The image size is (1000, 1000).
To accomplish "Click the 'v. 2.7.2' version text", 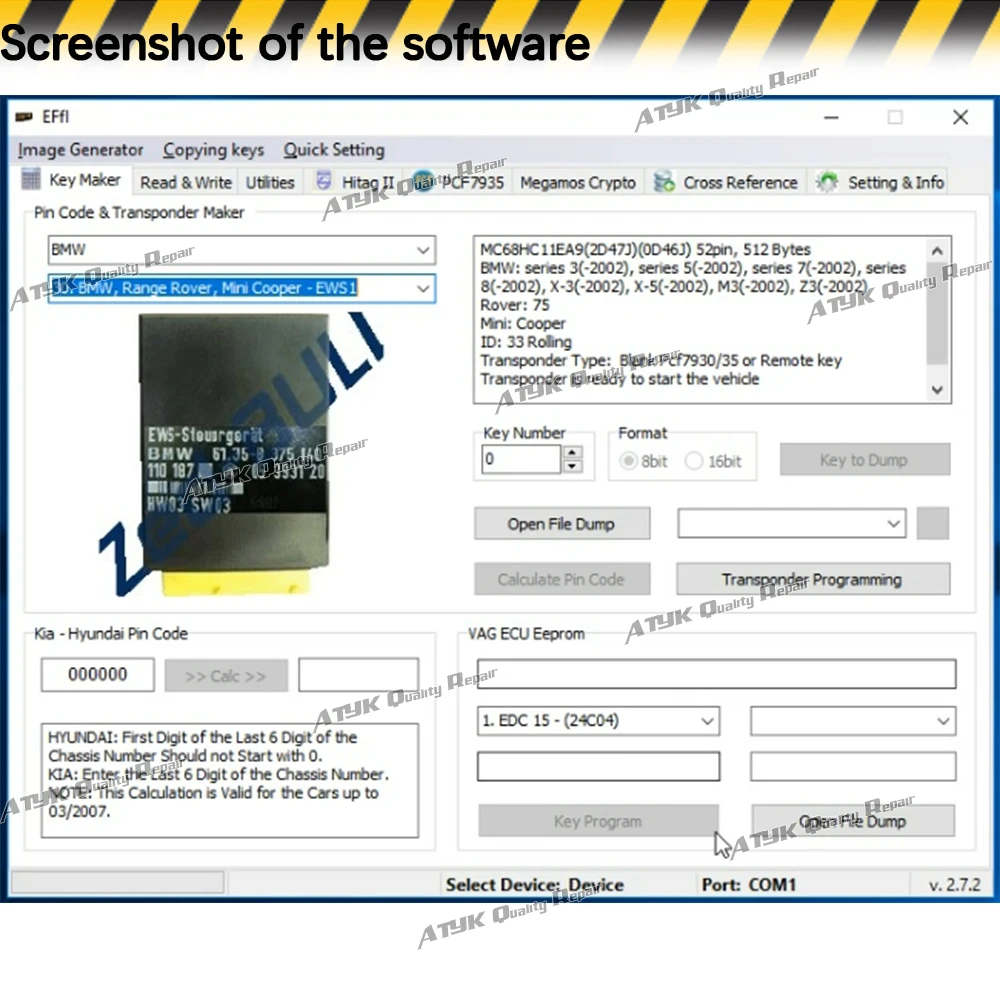I will 954,885.
